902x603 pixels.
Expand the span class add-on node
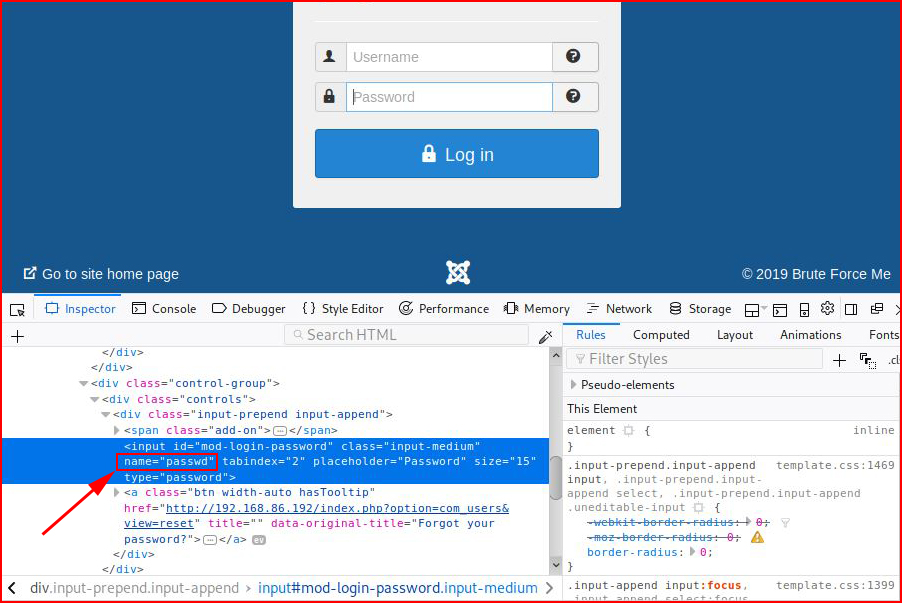point(116,430)
